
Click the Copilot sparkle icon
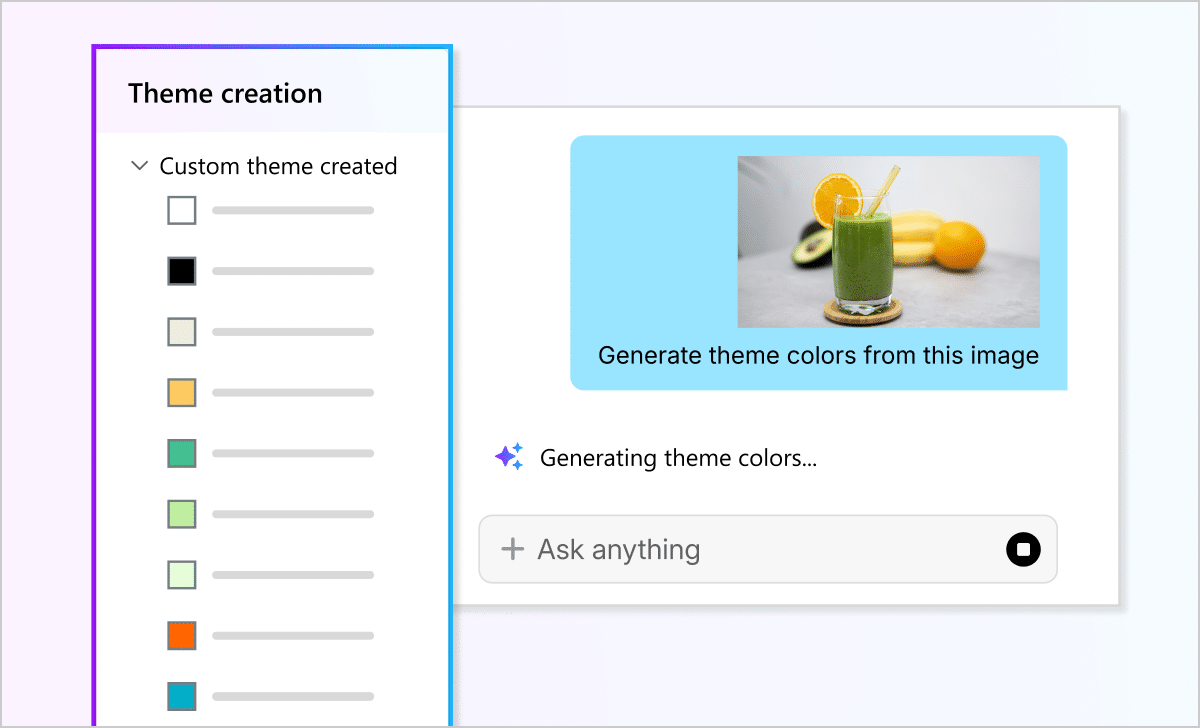click(508, 457)
